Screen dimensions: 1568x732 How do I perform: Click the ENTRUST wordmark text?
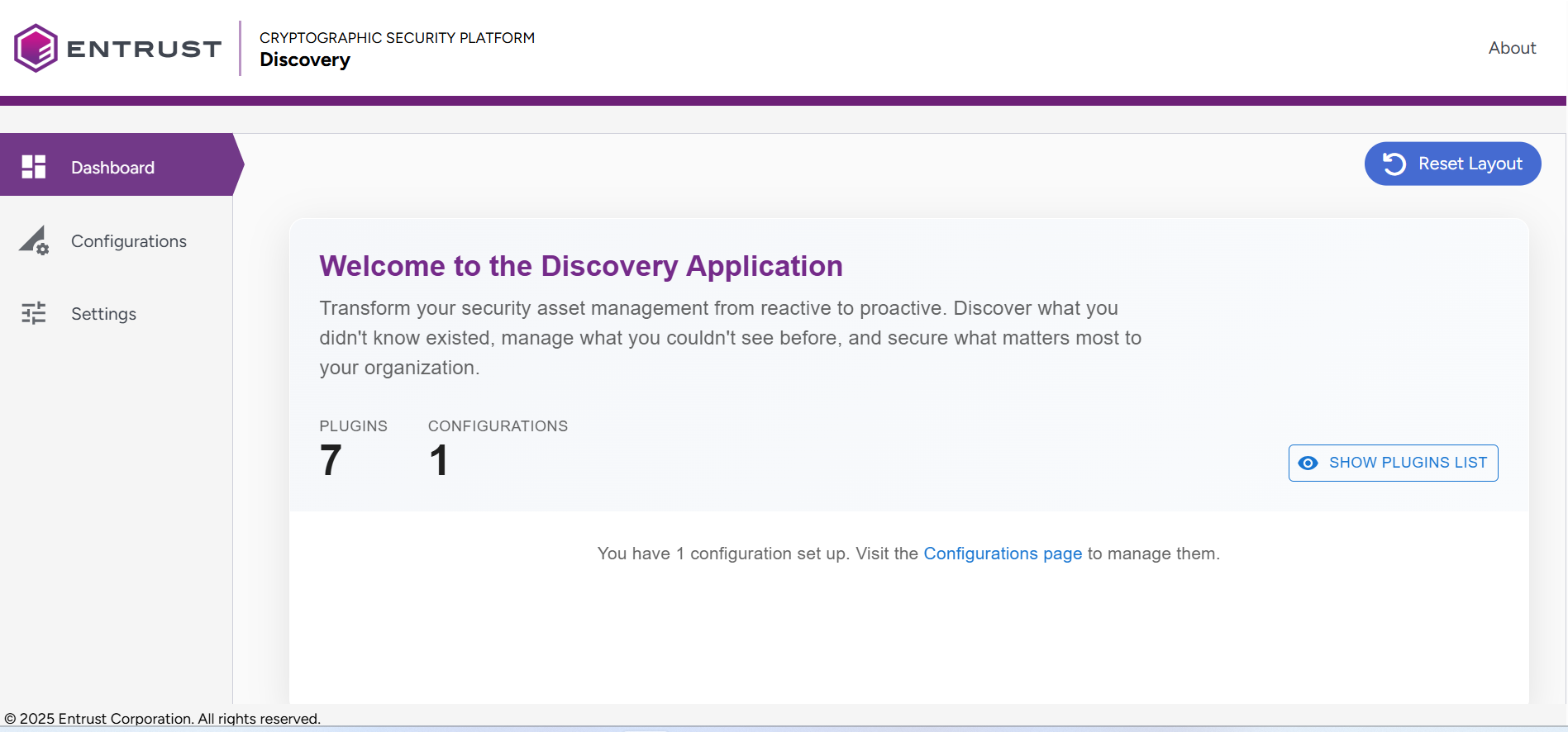[144, 49]
